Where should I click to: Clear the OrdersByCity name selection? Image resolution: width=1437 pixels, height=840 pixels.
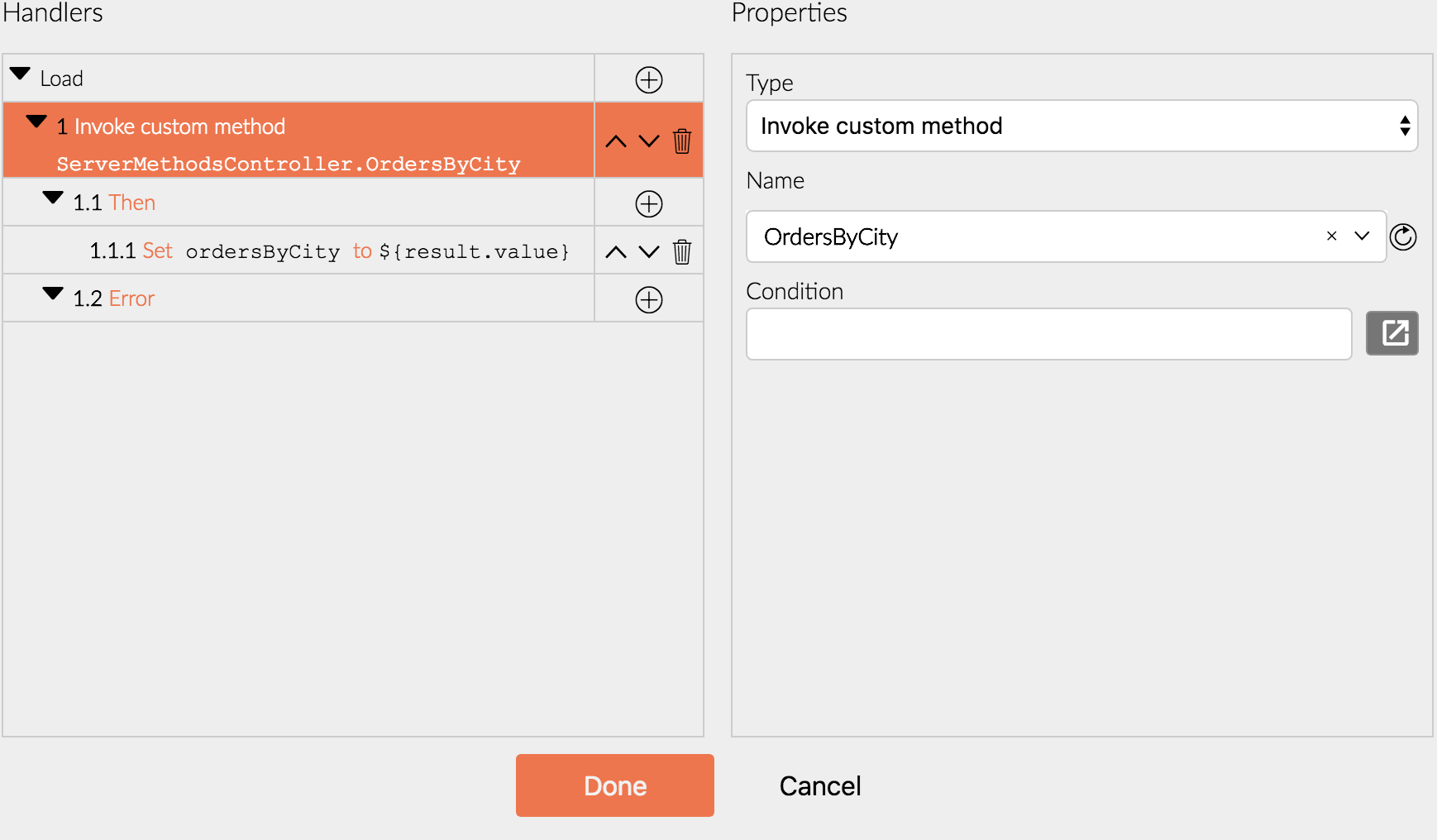pyautogui.click(x=1332, y=236)
